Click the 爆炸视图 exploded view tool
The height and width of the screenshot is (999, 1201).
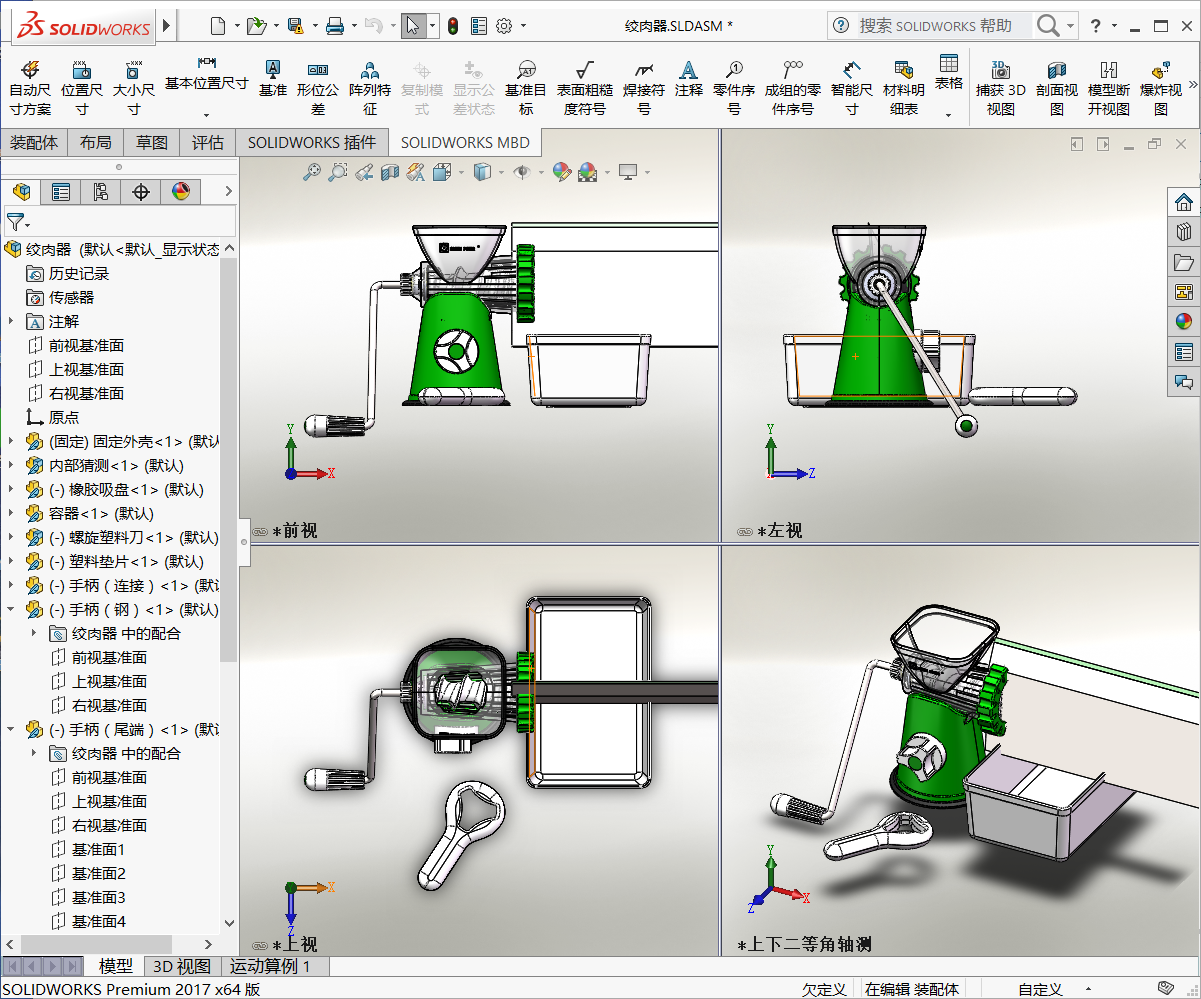(1161, 87)
